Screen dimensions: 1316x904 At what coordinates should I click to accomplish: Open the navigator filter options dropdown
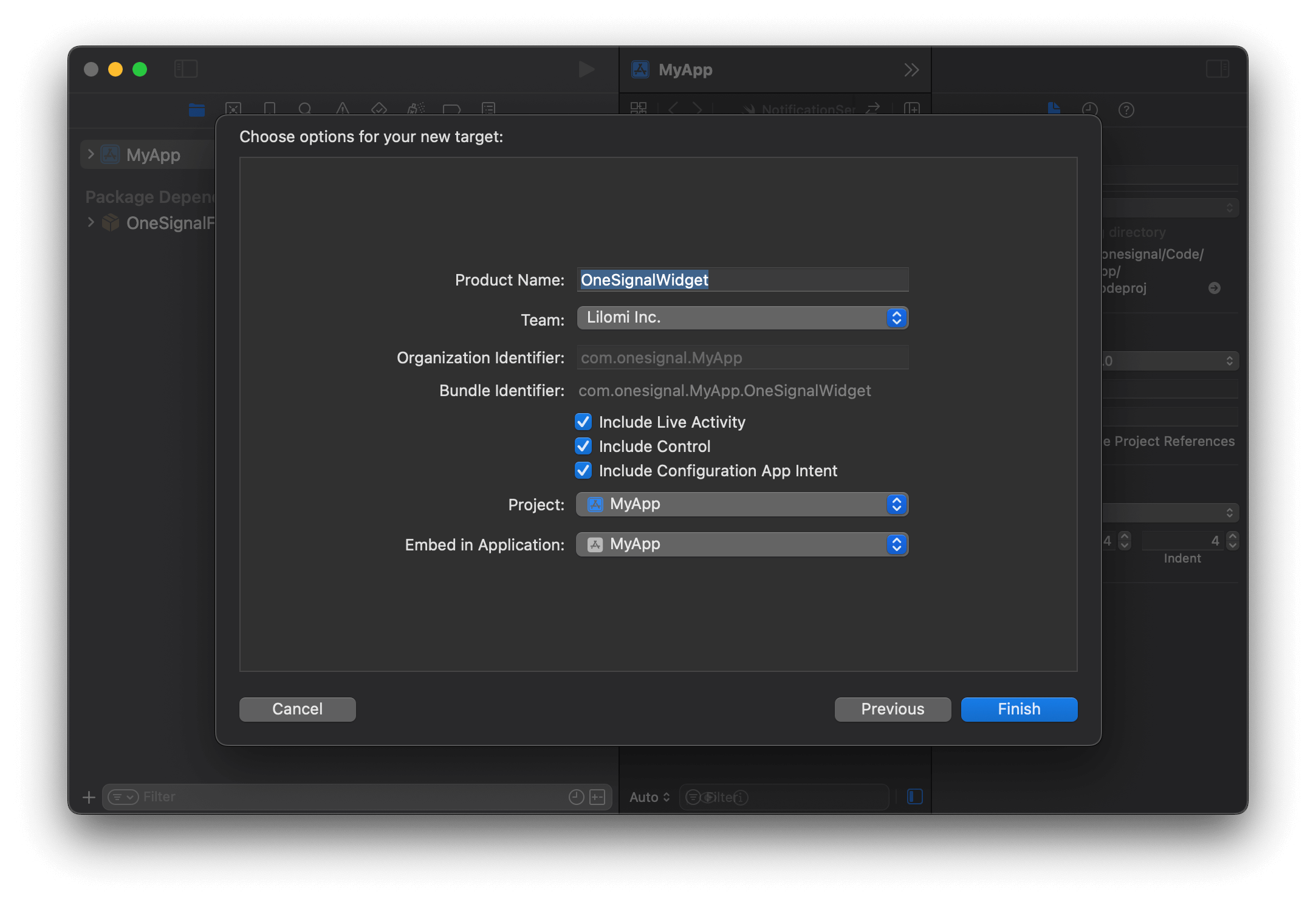tap(123, 797)
